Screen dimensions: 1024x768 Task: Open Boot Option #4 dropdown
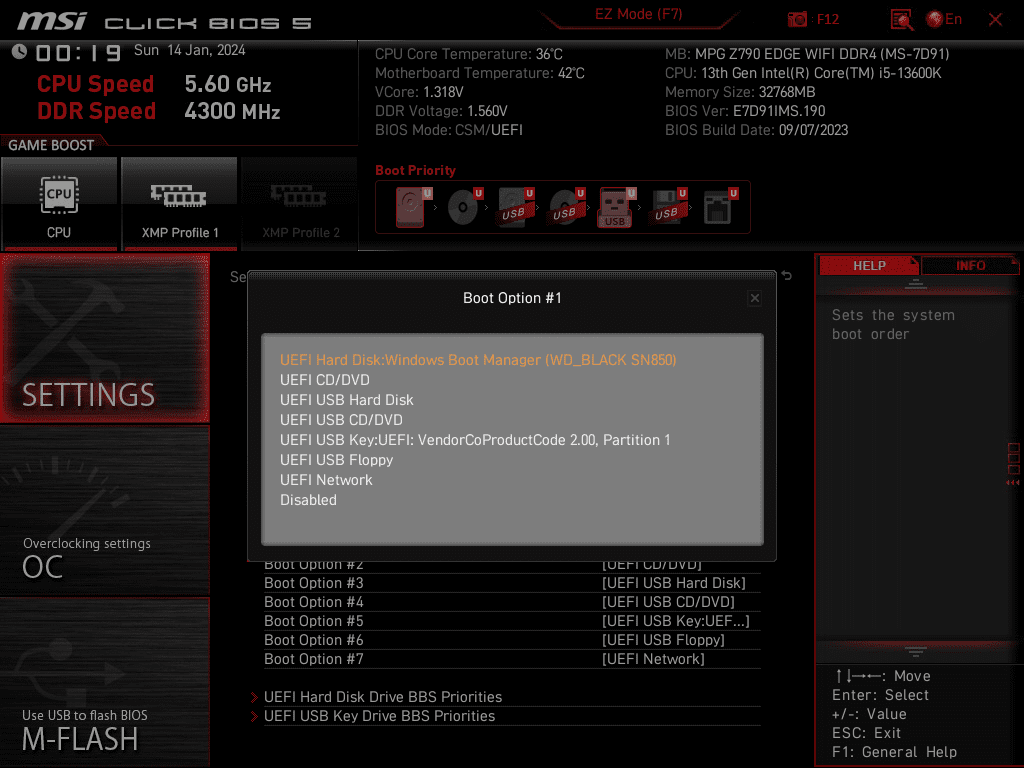pos(512,602)
